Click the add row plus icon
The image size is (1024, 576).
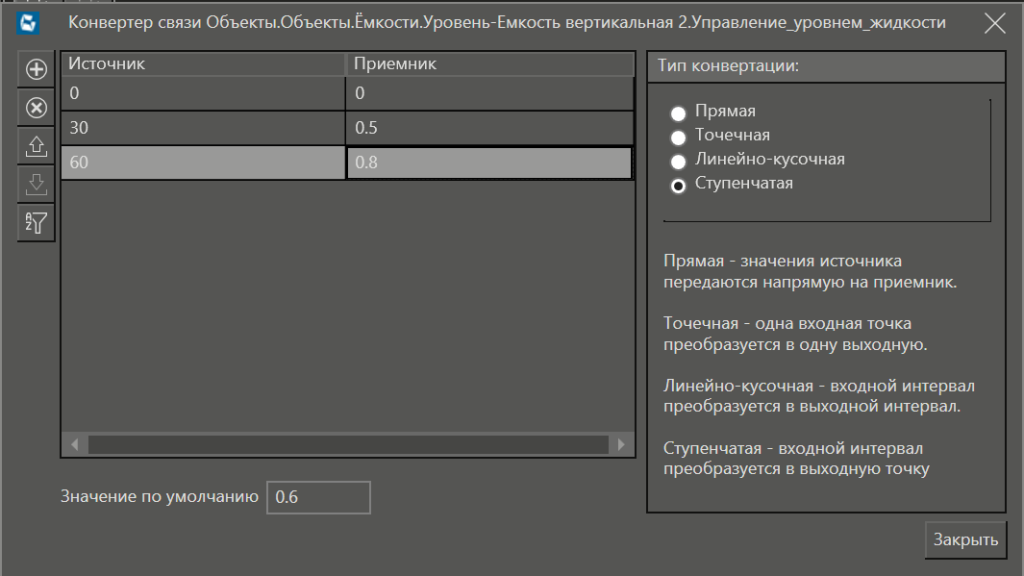tap(36, 70)
